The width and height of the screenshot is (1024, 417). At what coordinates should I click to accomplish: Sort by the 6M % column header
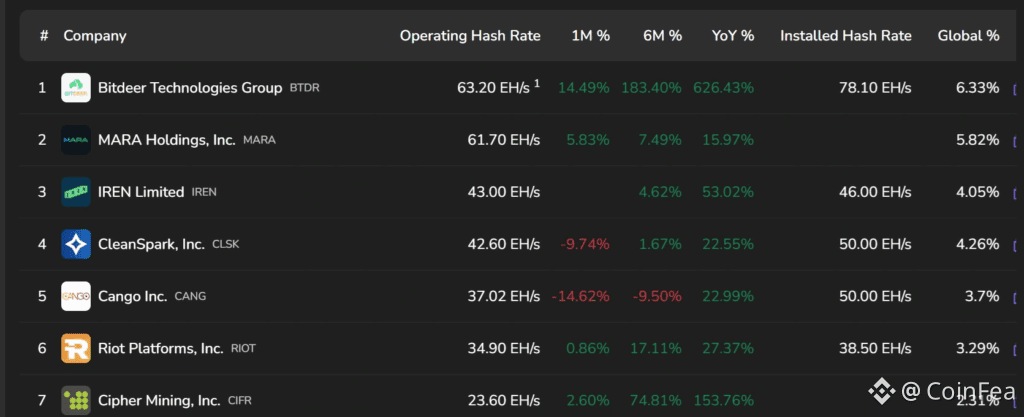[x=662, y=36]
